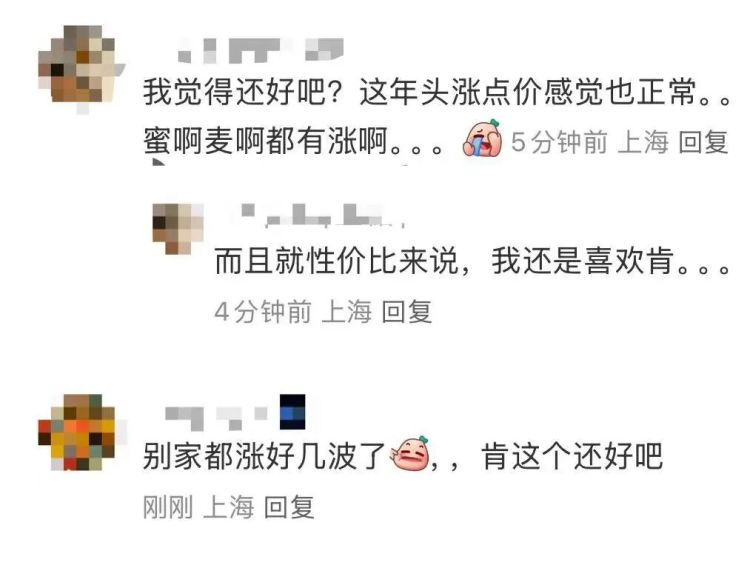The width and height of the screenshot is (750, 568).
Task: Tap 上海 location on the 5分钟前 comment
Action: [642, 142]
